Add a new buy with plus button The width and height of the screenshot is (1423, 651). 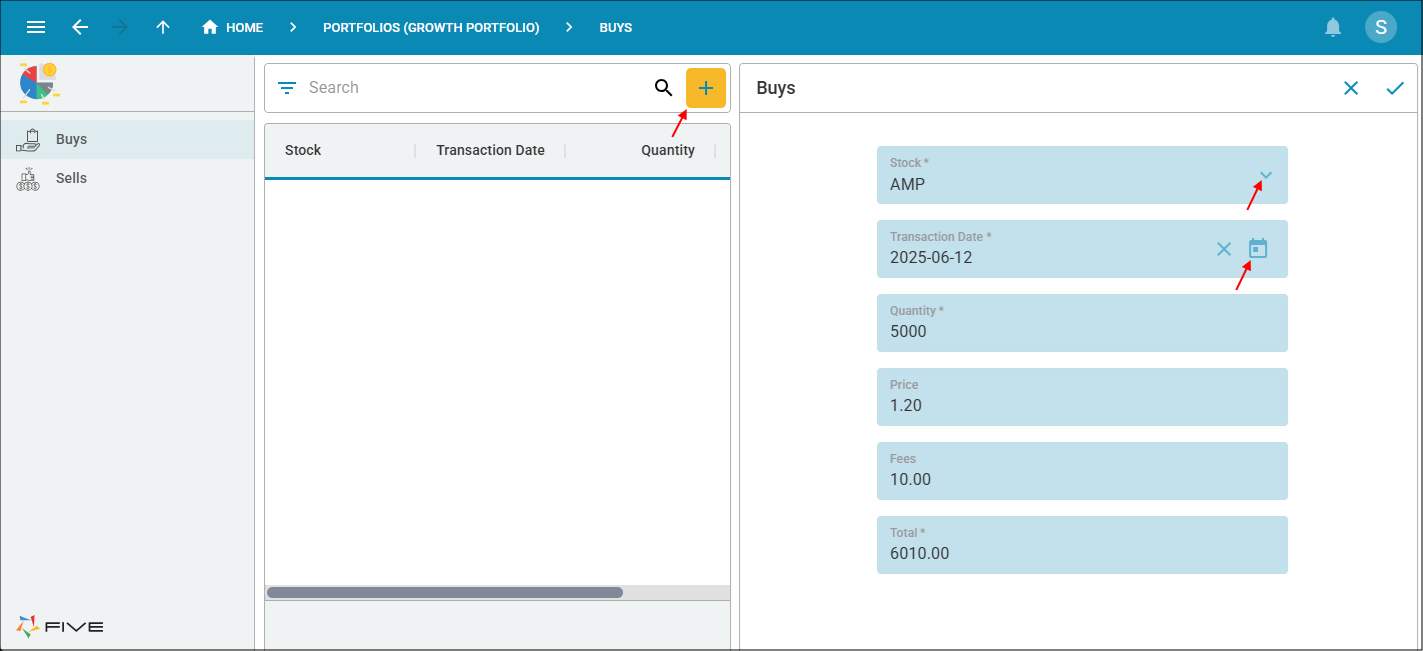(706, 88)
